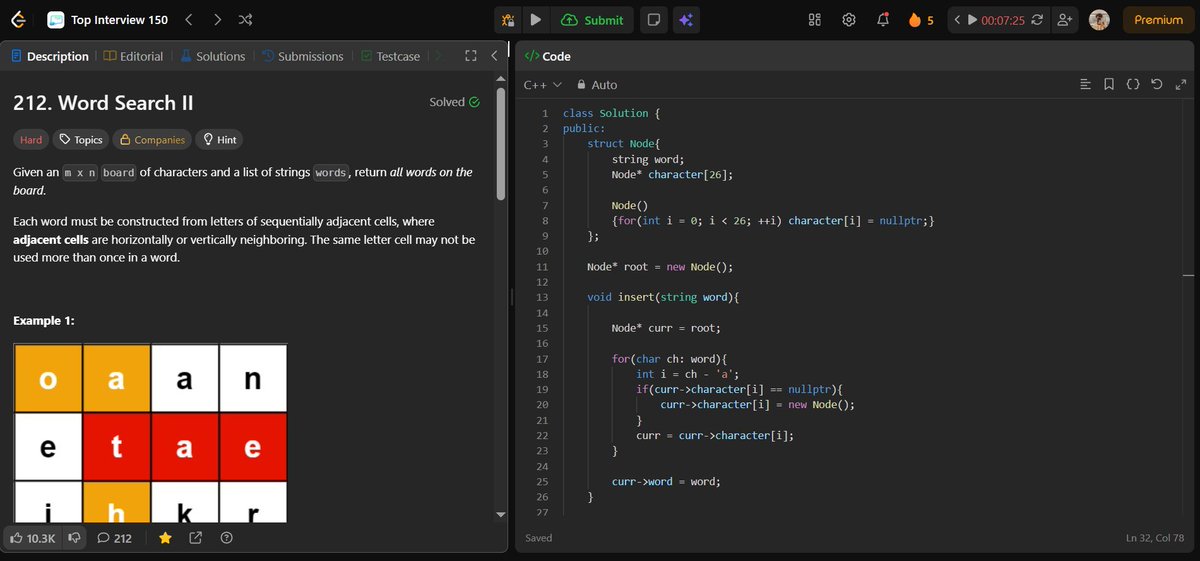Toggle the Auto lock setting
The image size is (1200, 561).
597,85
